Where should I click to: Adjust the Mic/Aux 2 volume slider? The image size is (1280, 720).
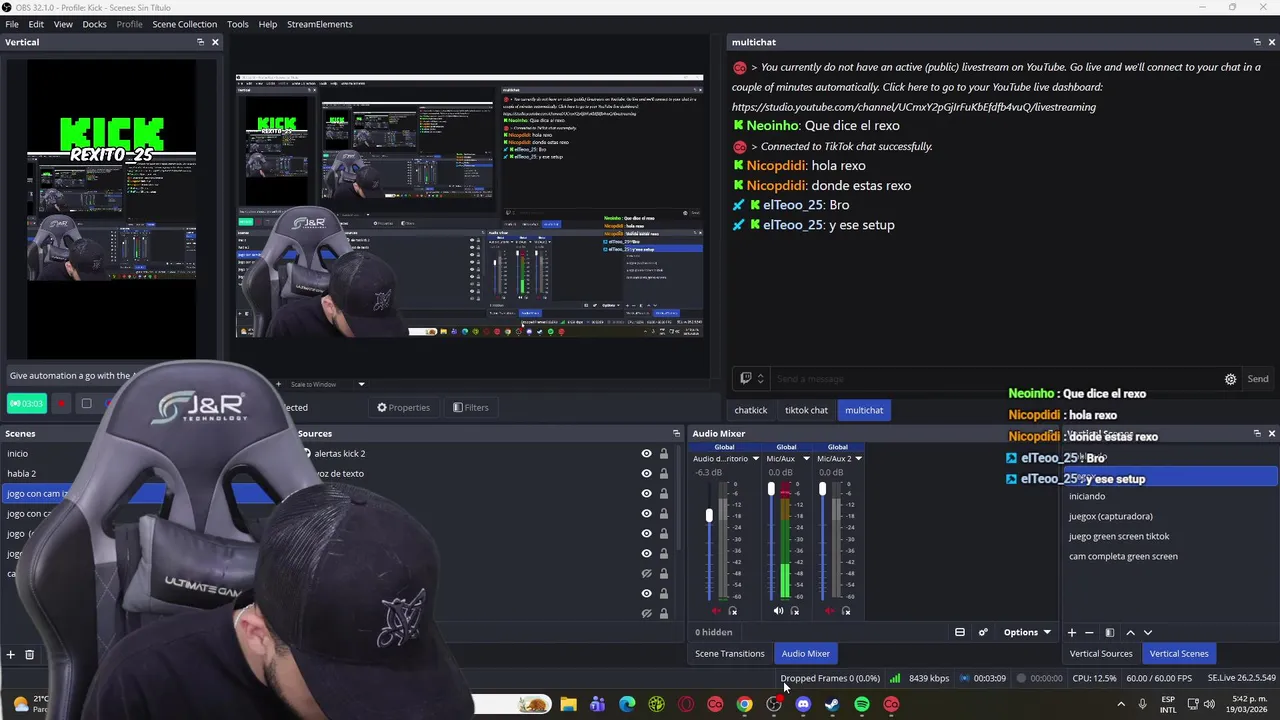pyautogui.click(x=822, y=489)
